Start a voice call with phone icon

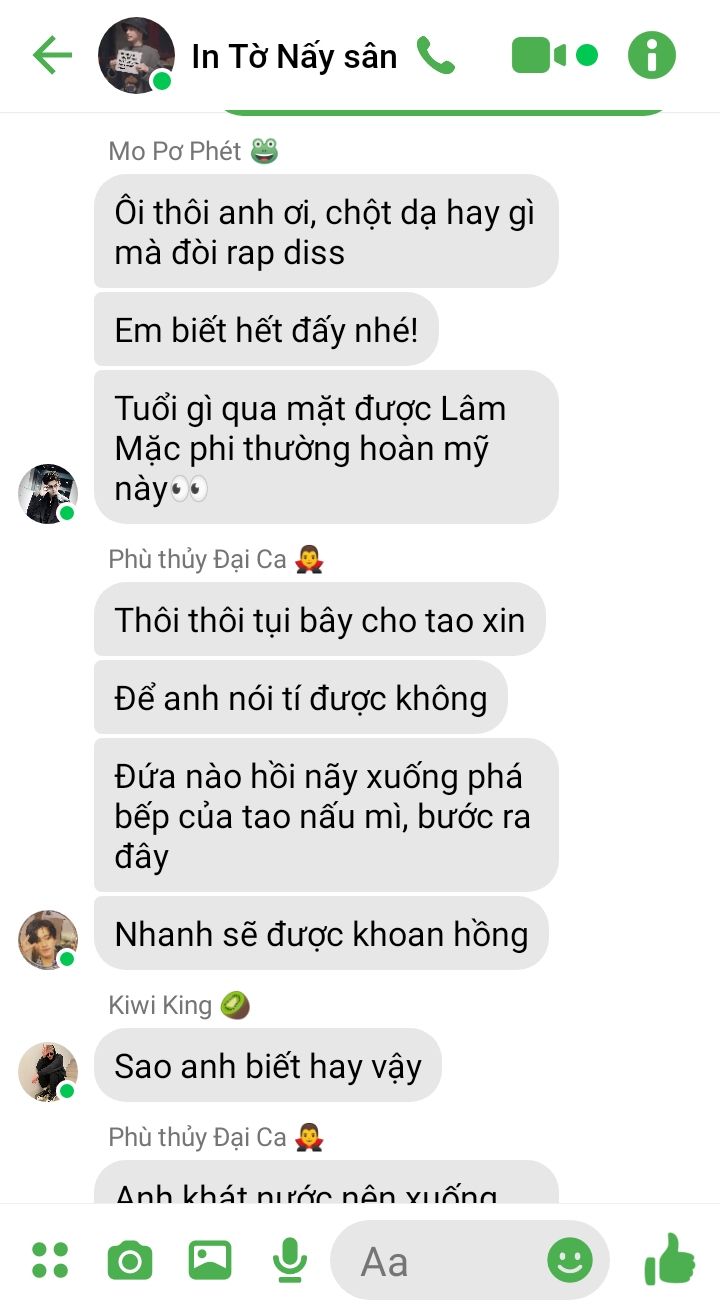(x=436, y=56)
